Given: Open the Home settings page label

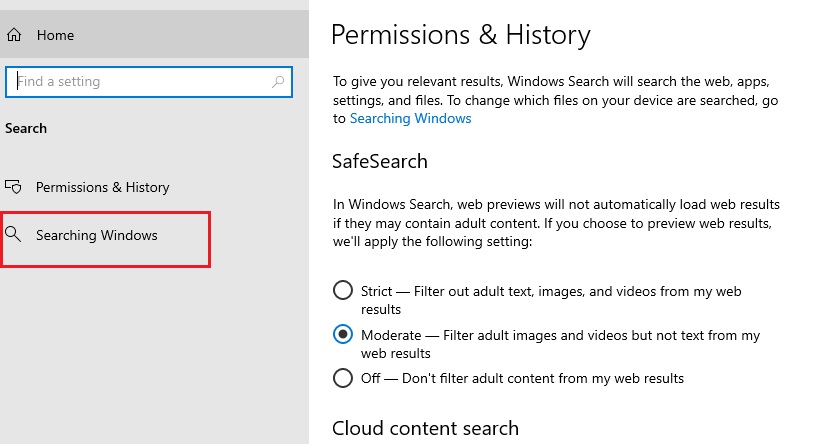Looking at the screenshot, I should (55, 35).
